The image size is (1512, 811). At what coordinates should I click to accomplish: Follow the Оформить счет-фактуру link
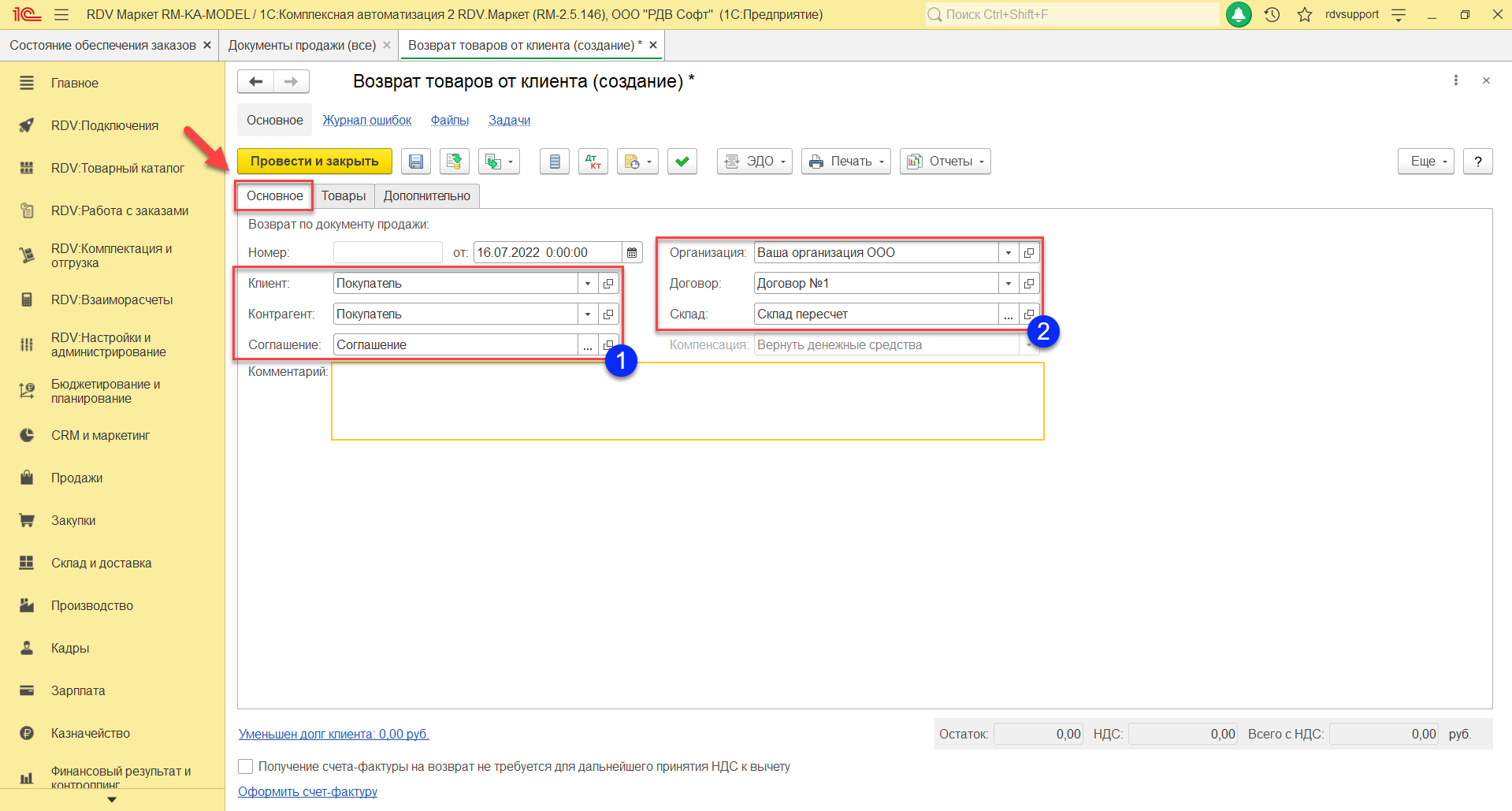(x=307, y=791)
